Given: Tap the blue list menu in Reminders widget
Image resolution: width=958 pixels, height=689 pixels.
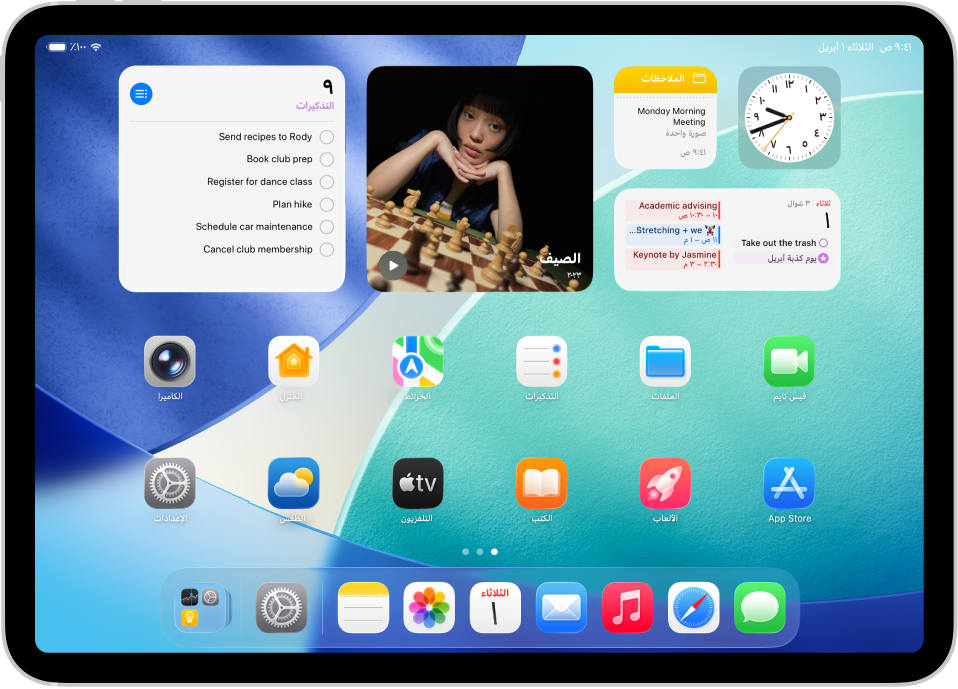Looking at the screenshot, I should click(141, 93).
